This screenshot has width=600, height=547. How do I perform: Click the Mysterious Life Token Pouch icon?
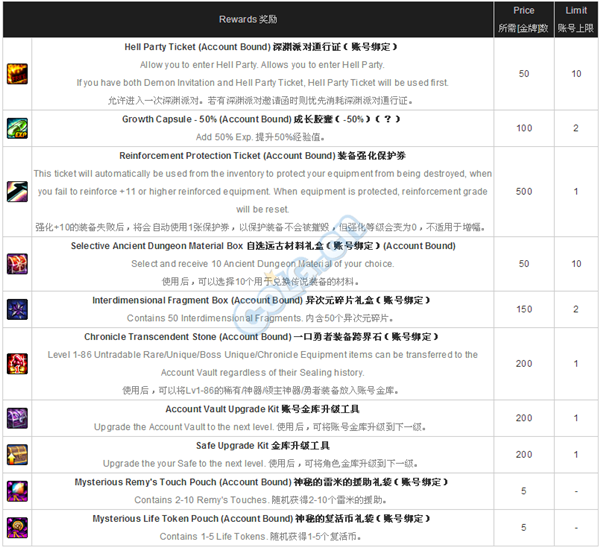point(18,527)
